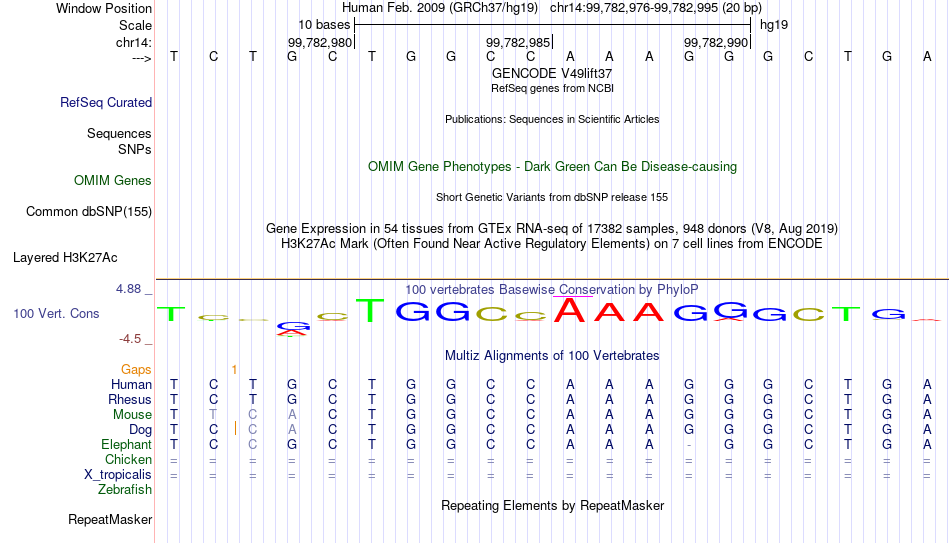This screenshot has height=543, width=950.
Task: Open the 100 Vert. Cons track label
Action: point(56,313)
